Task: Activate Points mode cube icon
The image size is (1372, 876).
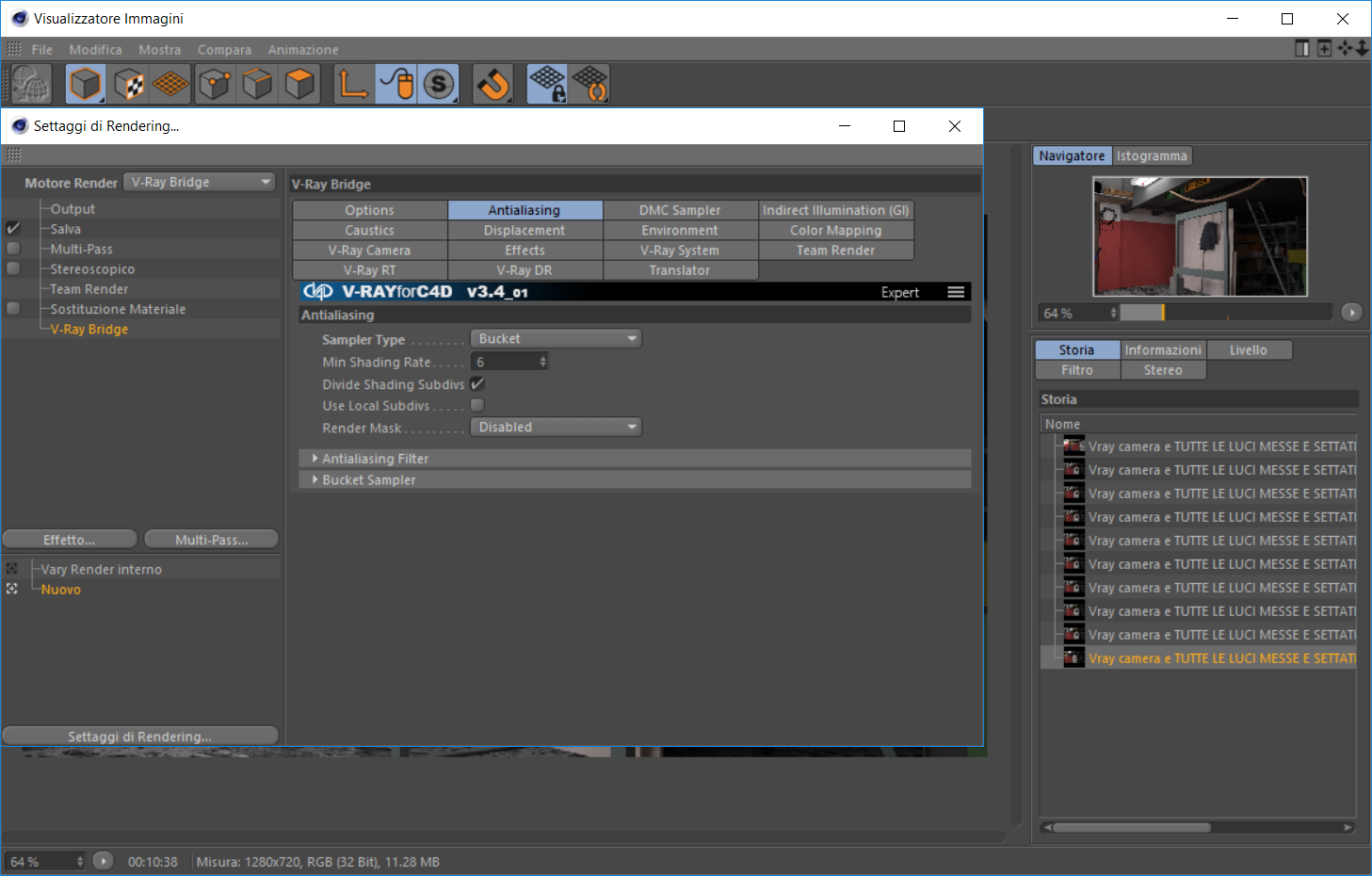Action: pyautogui.click(x=215, y=84)
